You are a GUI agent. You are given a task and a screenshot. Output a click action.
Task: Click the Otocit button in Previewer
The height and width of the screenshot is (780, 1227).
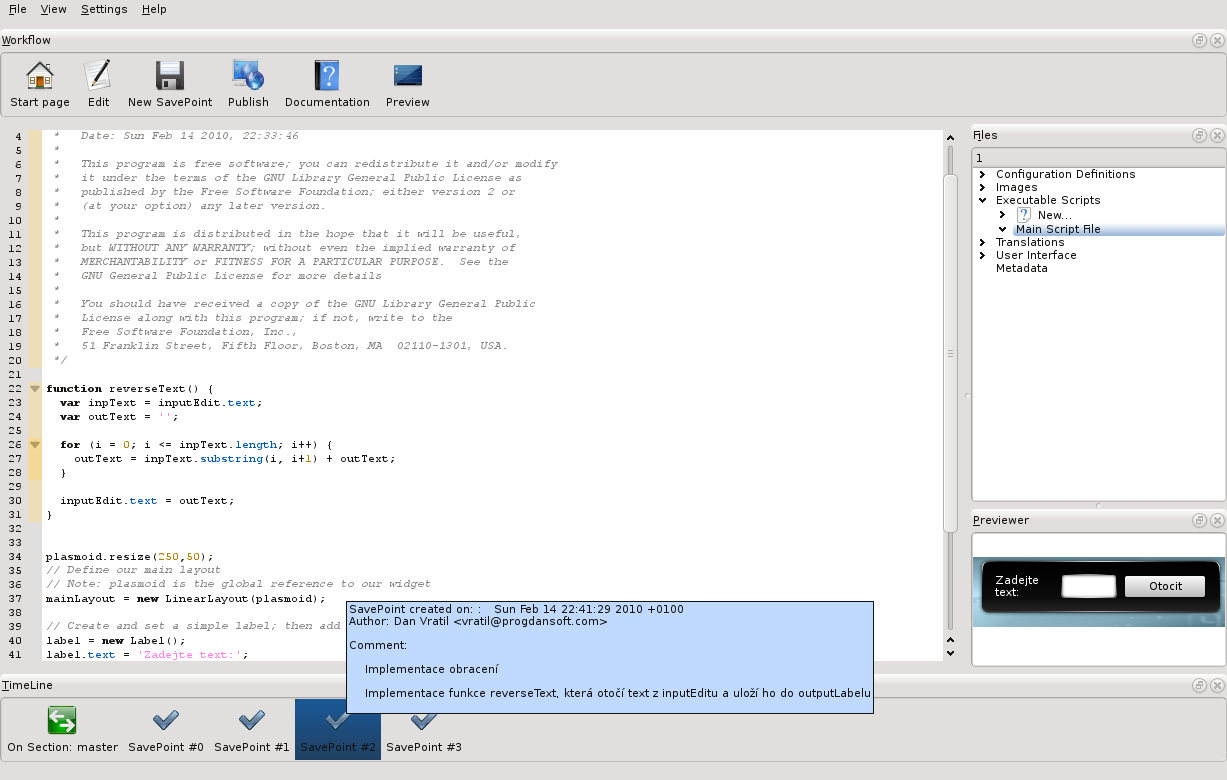pos(1165,587)
